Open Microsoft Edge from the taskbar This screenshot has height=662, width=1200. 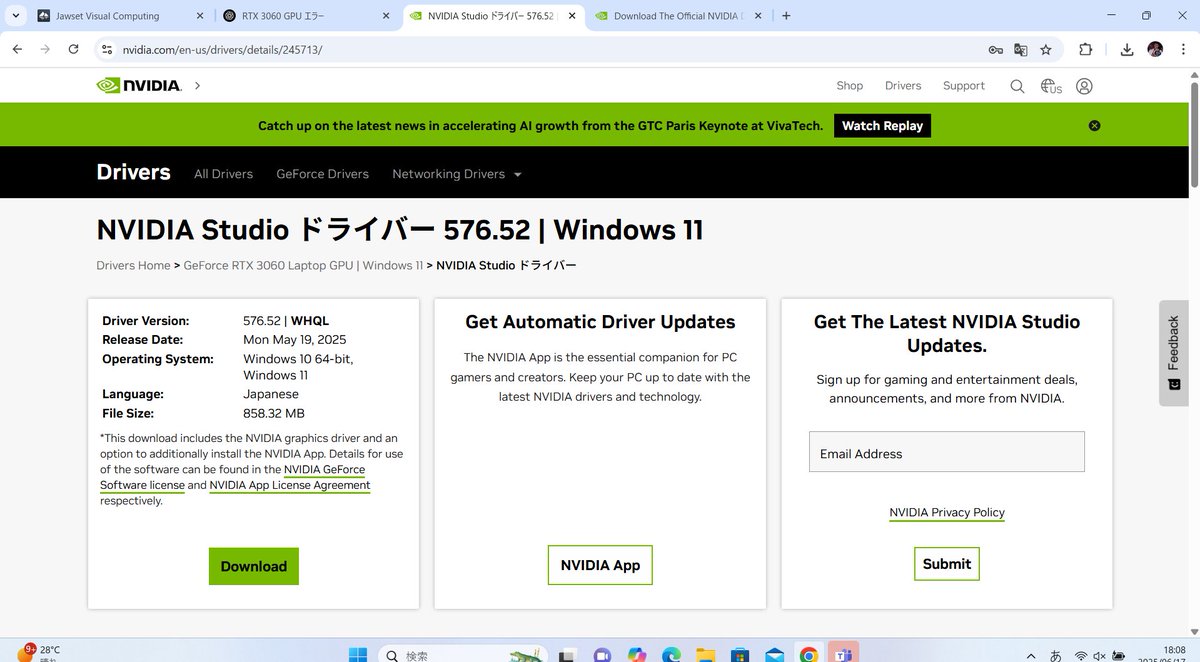pos(671,655)
